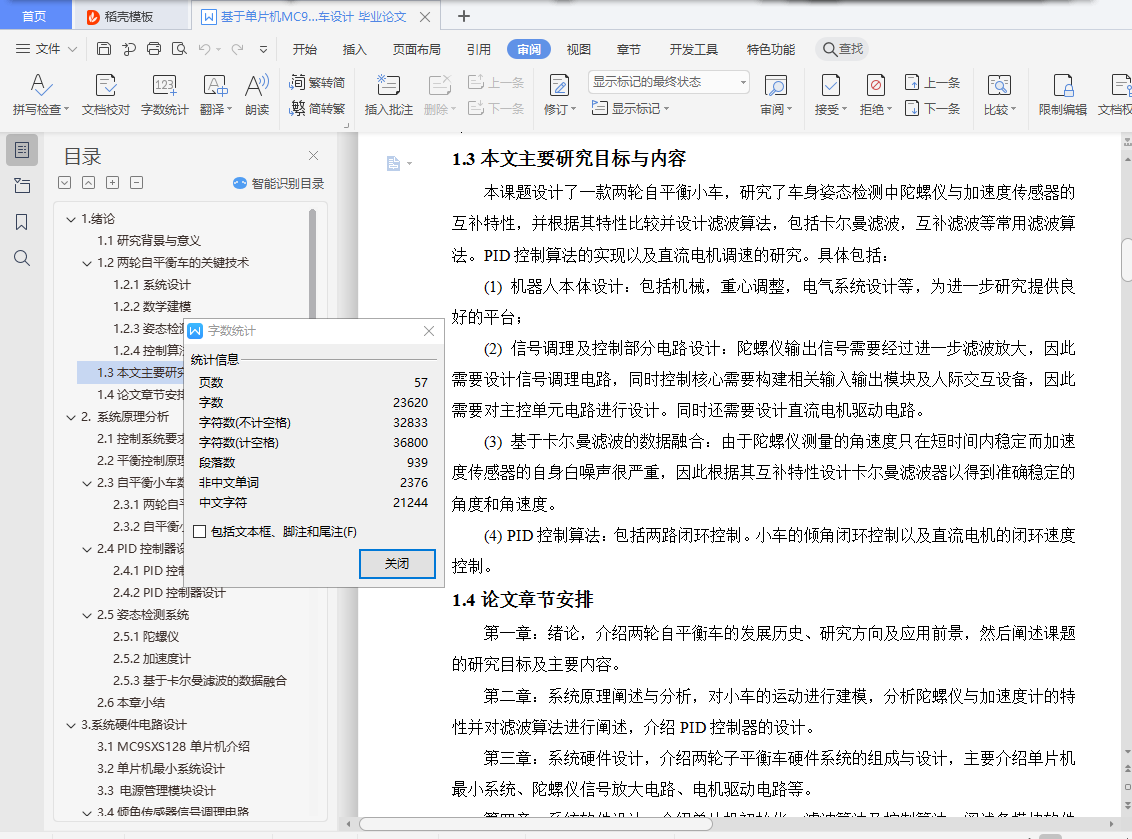1132x839 pixels.
Task: Convert traditional to simplified (繁转简)
Action: 318,82
